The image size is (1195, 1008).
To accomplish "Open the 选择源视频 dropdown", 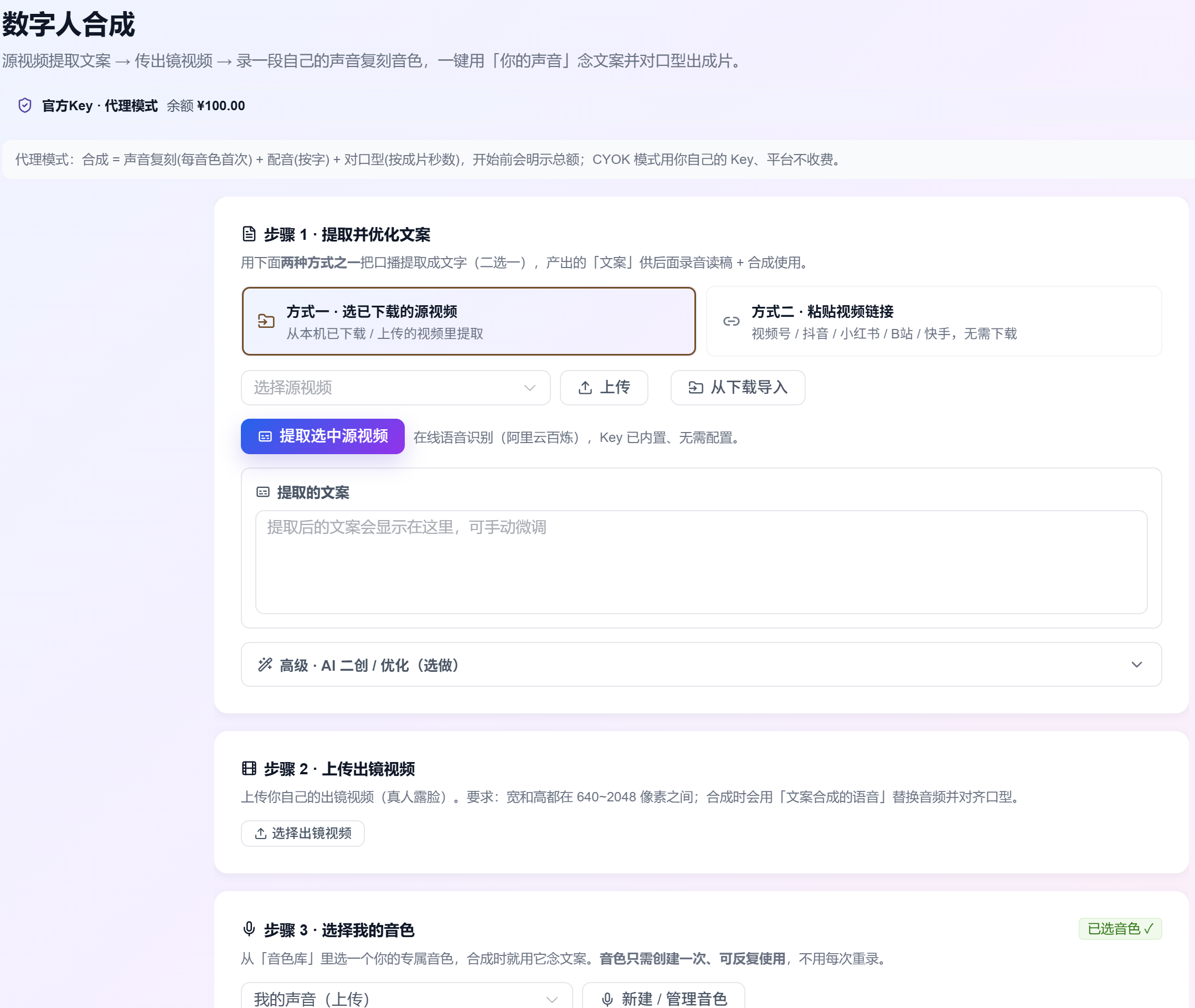I will [x=395, y=388].
